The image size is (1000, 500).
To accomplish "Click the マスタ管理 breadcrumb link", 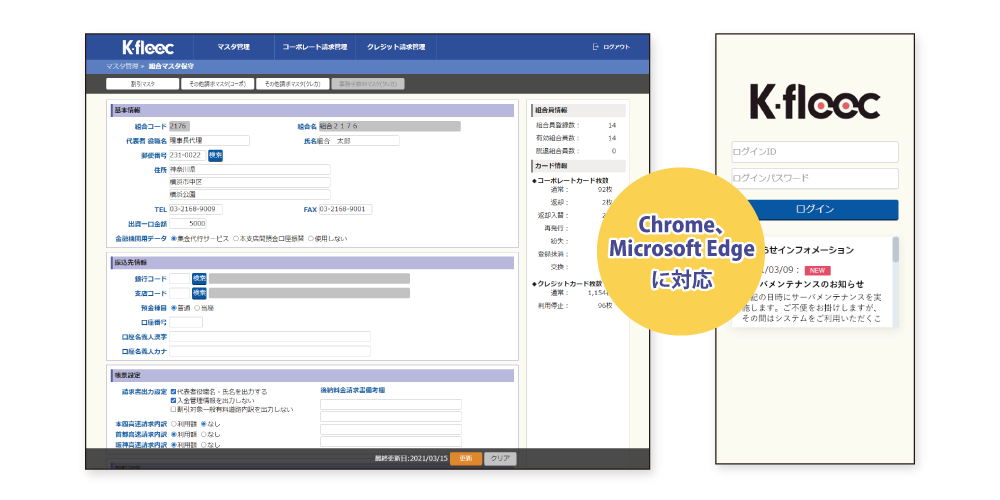I will tap(122, 66).
